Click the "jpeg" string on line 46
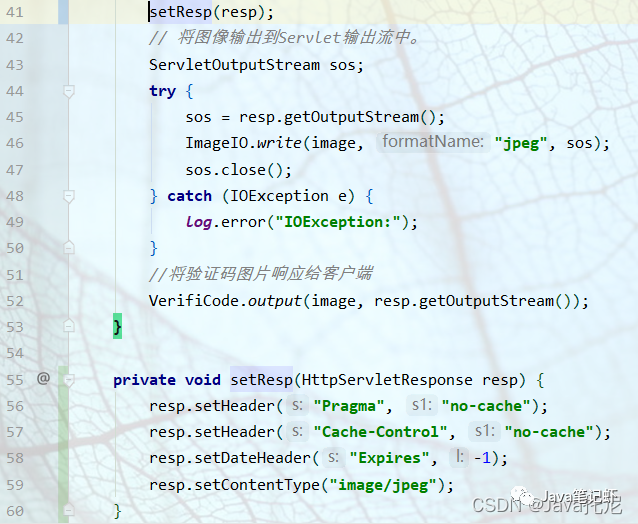638x524 pixels. click(521, 144)
